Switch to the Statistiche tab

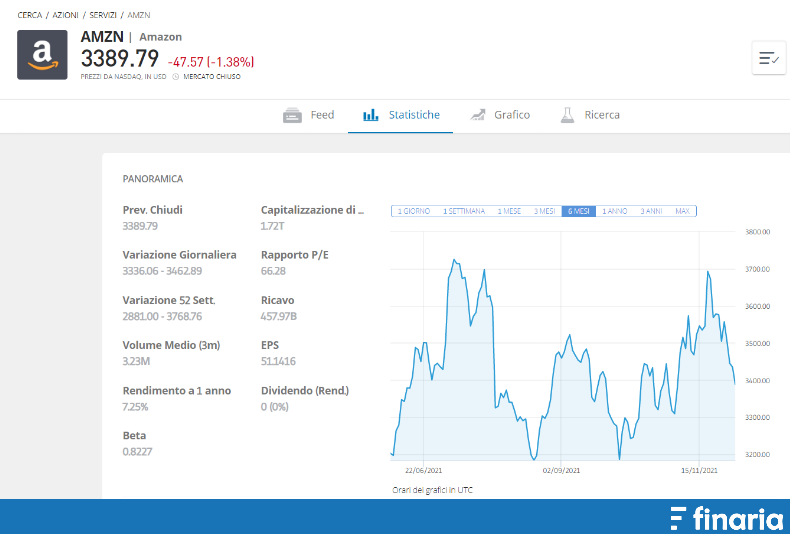pyautogui.click(x=401, y=115)
